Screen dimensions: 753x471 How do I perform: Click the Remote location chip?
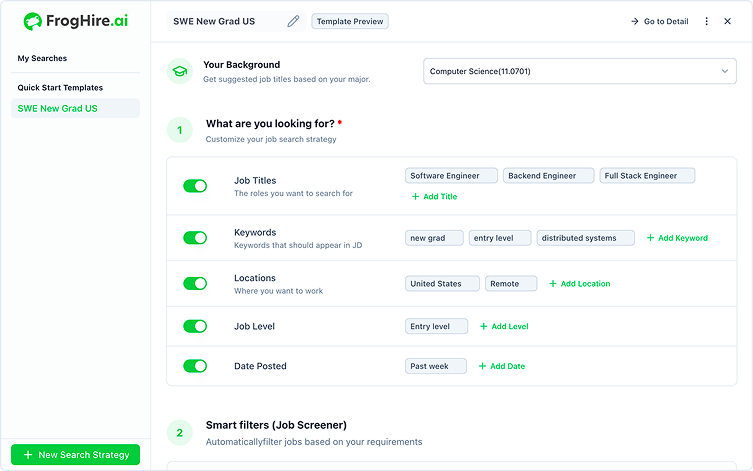(x=511, y=283)
